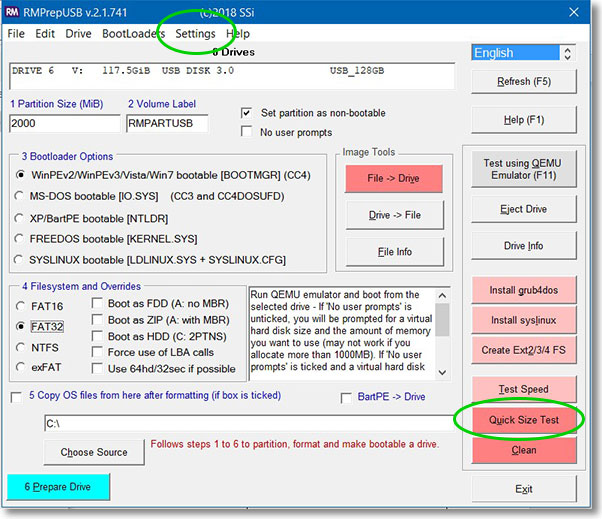Open the Settings menu
The height and width of the screenshot is (519, 602).
pos(195,34)
